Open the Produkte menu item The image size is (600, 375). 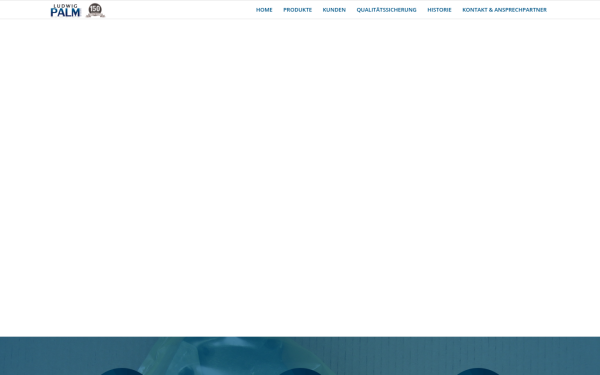(x=297, y=10)
